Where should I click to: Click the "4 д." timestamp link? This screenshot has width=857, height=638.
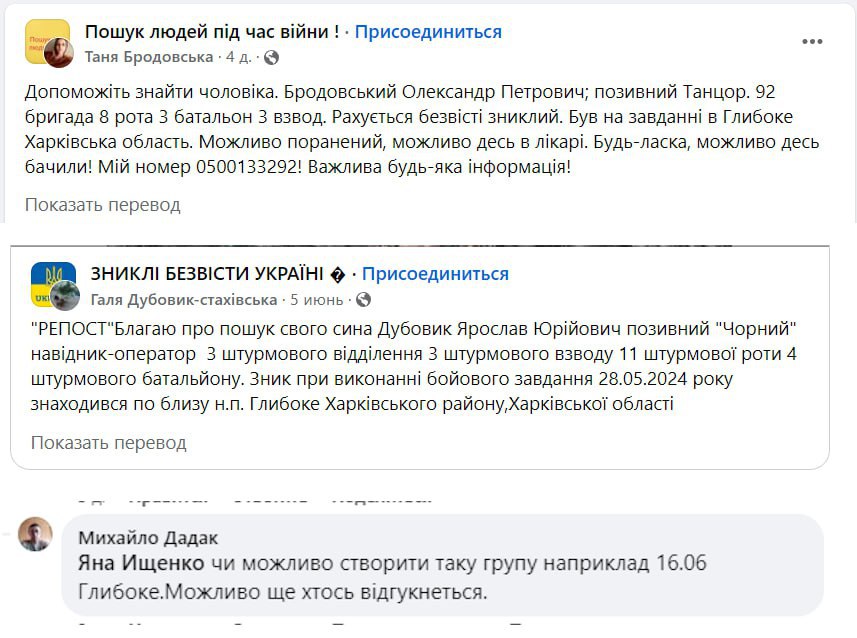[x=238, y=57]
